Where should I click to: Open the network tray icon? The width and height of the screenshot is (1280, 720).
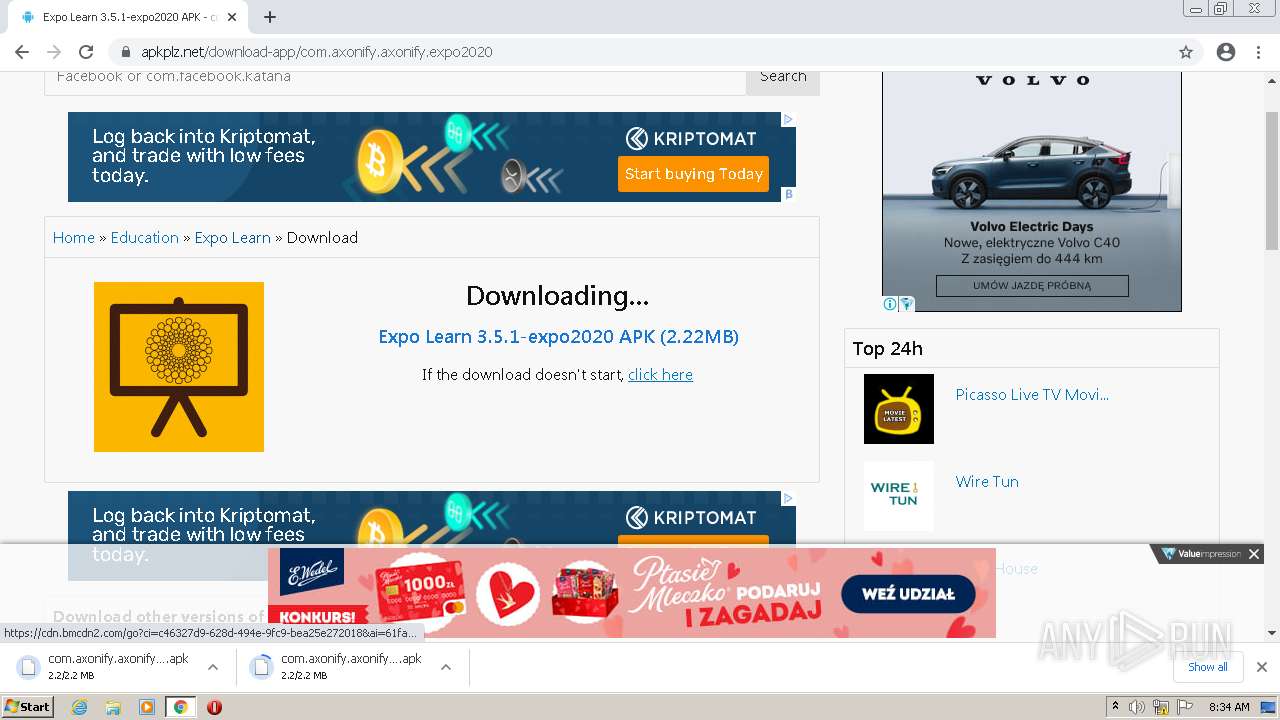click(x=1161, y=707)
